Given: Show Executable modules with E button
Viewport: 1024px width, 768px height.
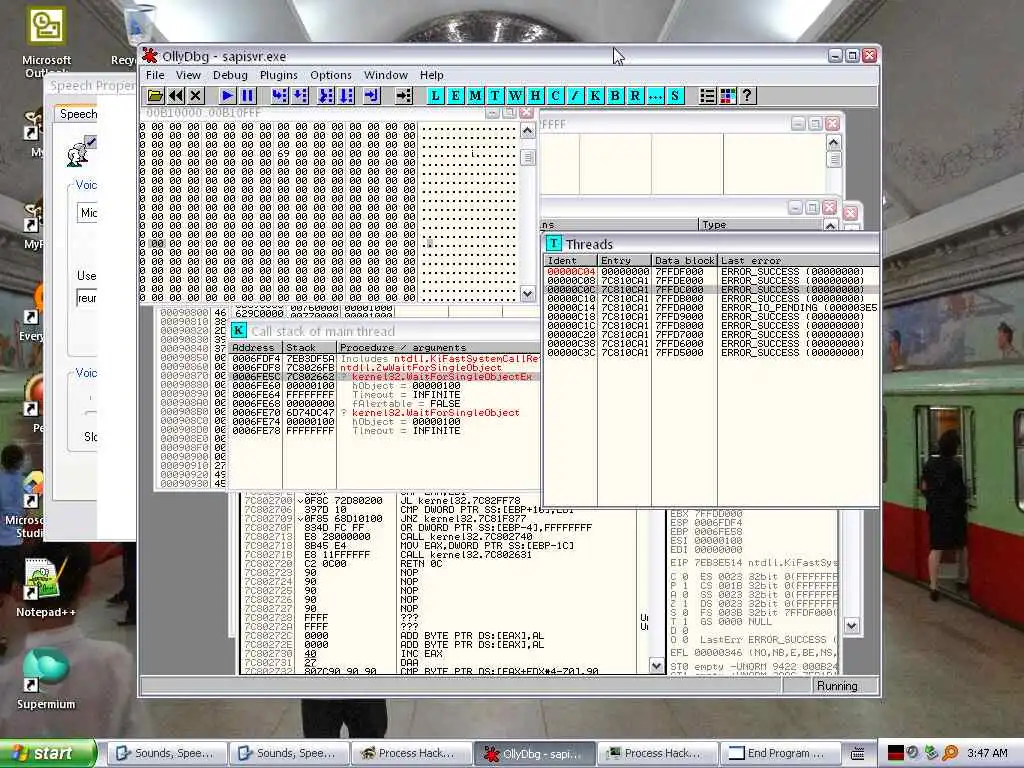Looking at the screenshot, I should (x=455, y=96).
